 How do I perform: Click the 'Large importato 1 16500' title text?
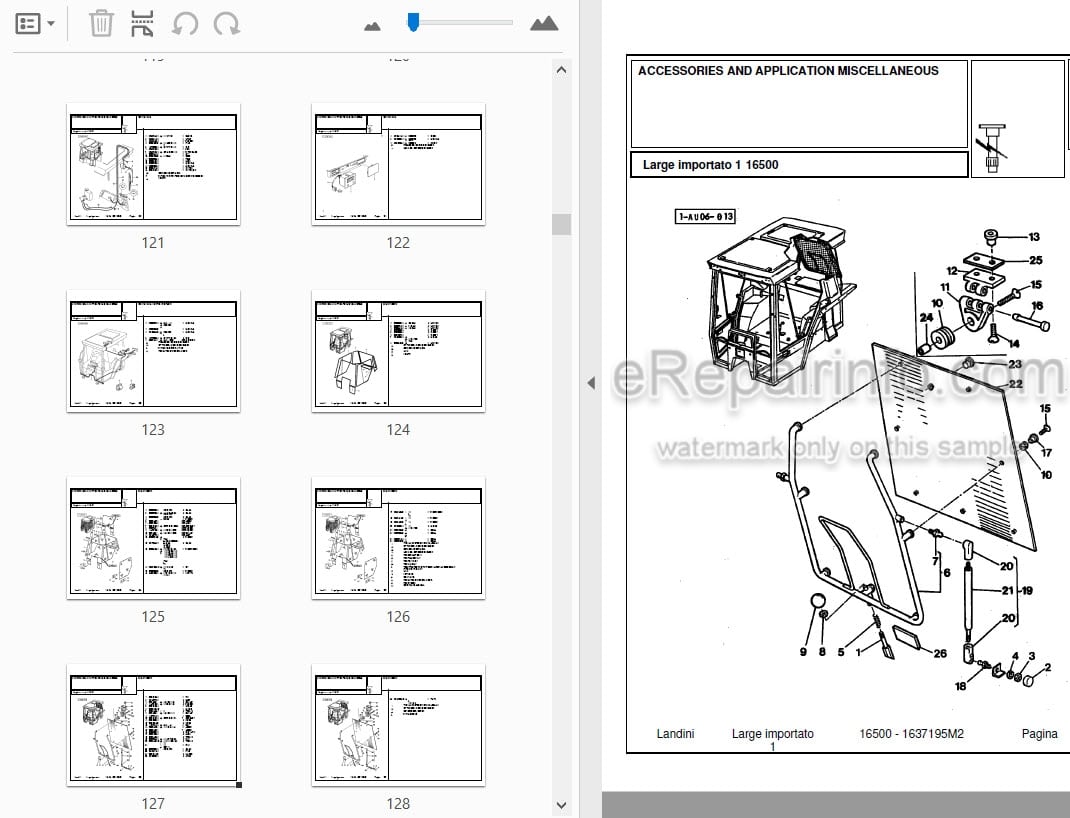(x=710, y=164)
